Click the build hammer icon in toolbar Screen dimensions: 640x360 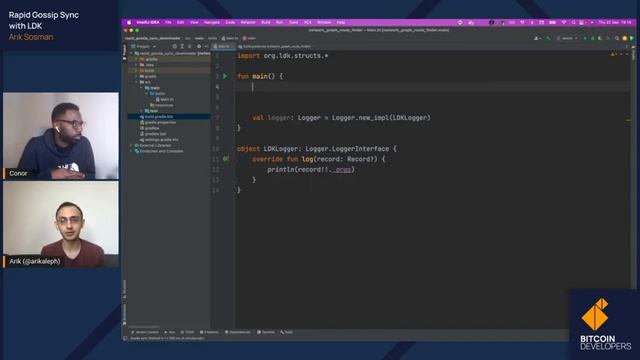(x=549, y=38)
